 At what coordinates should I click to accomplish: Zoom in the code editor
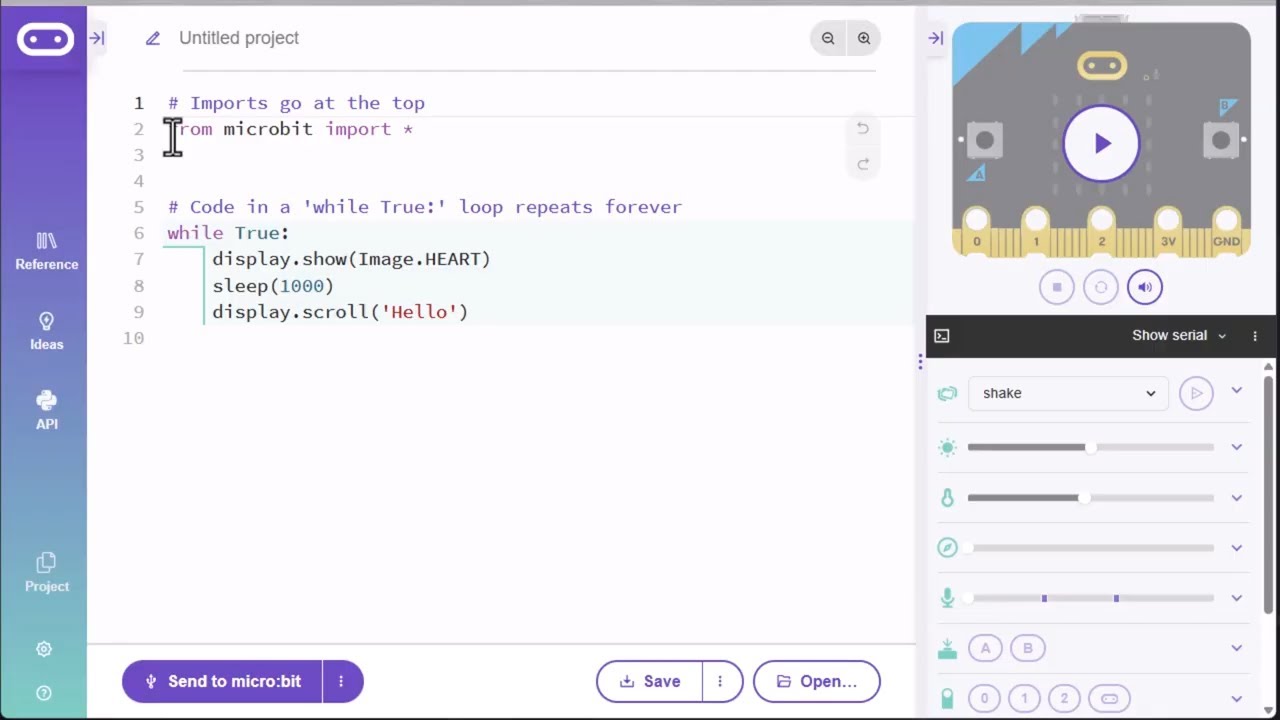[864, 38]
